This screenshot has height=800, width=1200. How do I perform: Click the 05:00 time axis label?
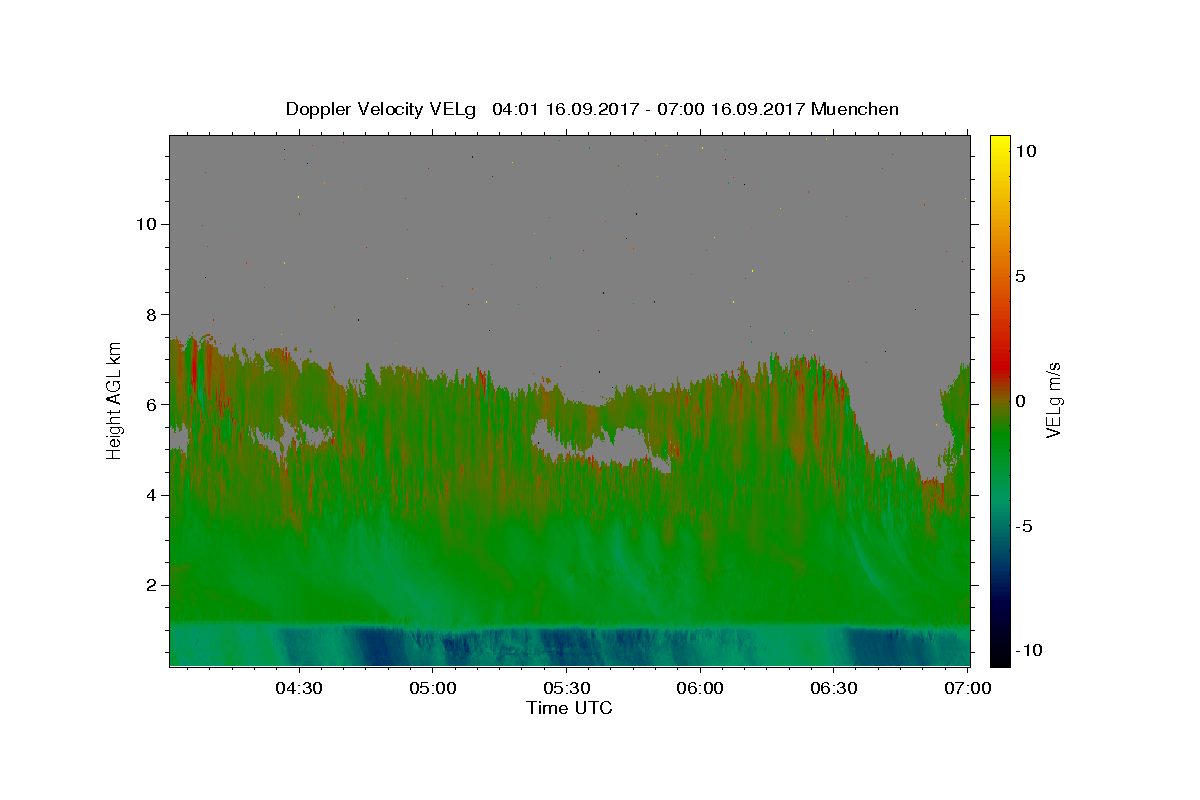(433, 688)
